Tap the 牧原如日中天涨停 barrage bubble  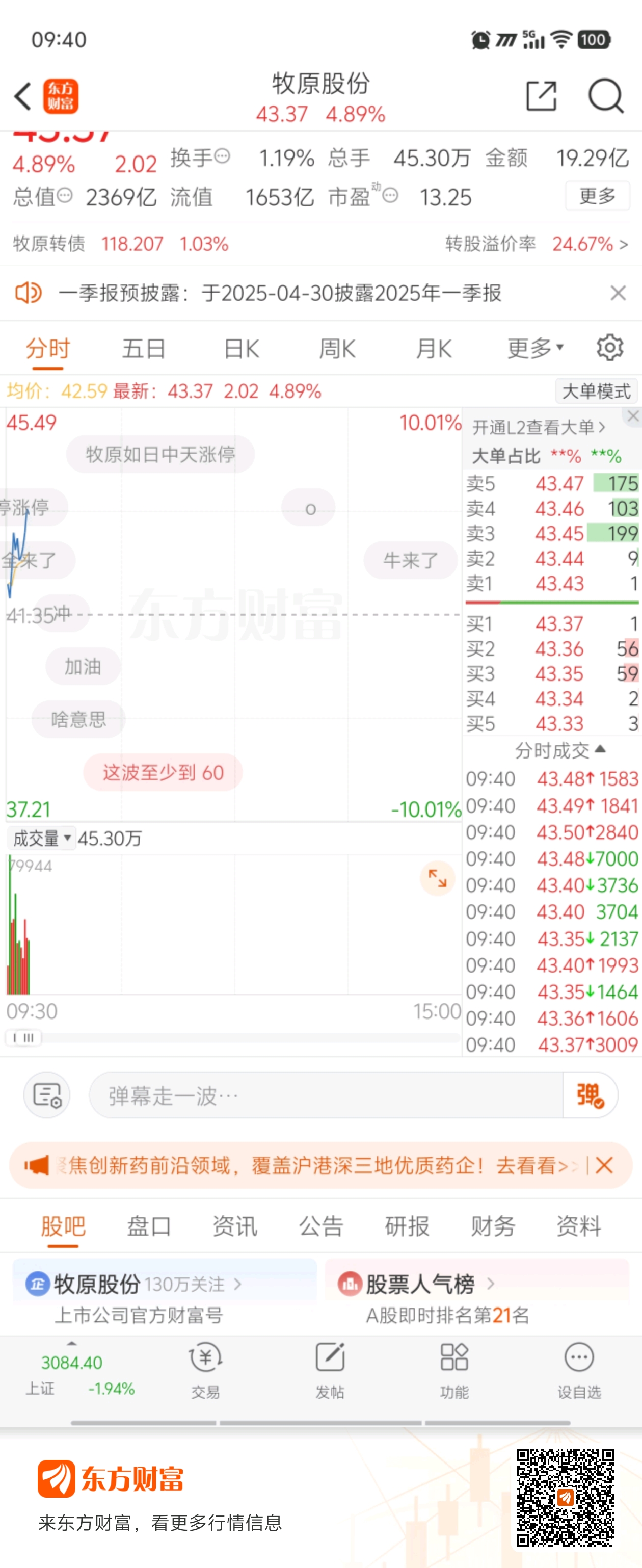pos(160,454)
